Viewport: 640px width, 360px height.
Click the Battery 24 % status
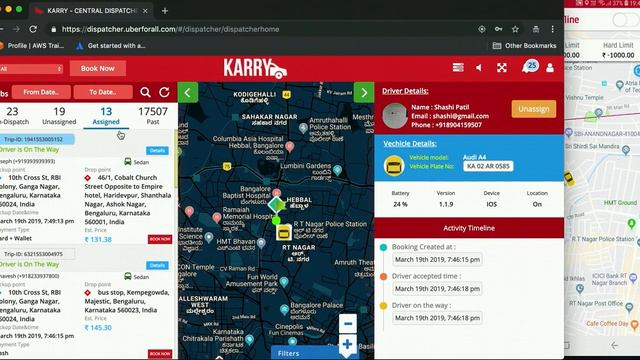coord(400,199)
